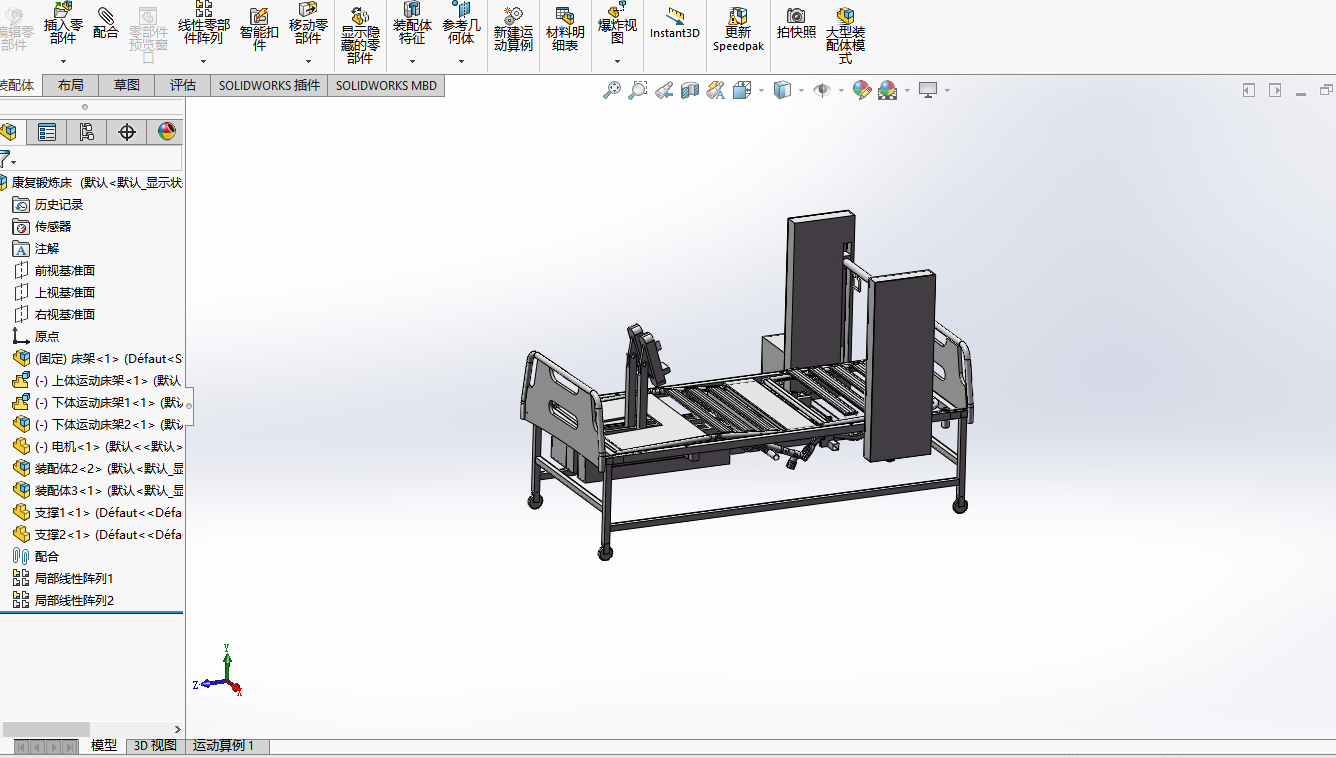Open dropdown arrow under Reference Geometry (参考几何体)
Screen dimensions: 1336x758
pyautogui.click(x=461, y=61)
